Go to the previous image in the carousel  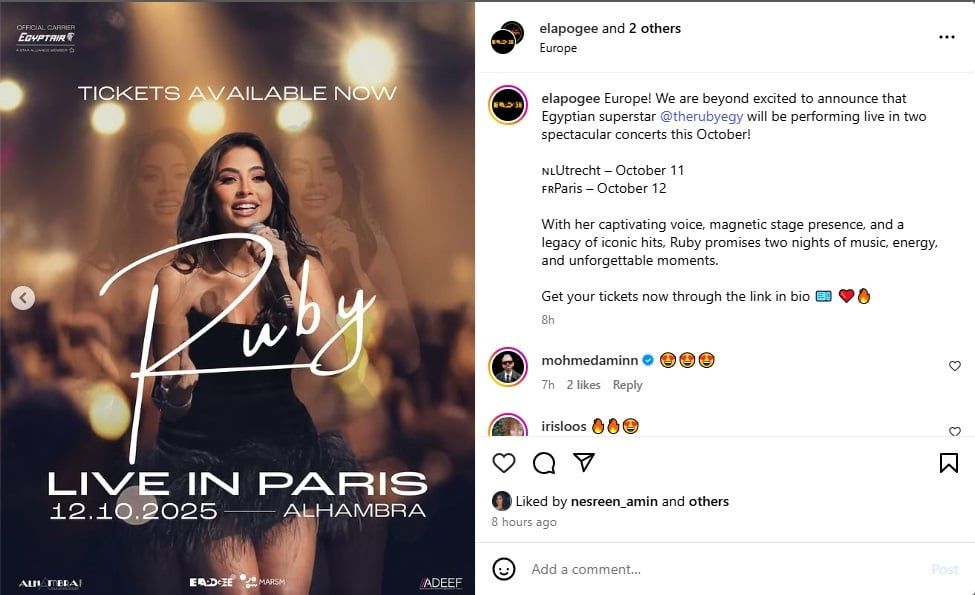[x=23, y=298]
